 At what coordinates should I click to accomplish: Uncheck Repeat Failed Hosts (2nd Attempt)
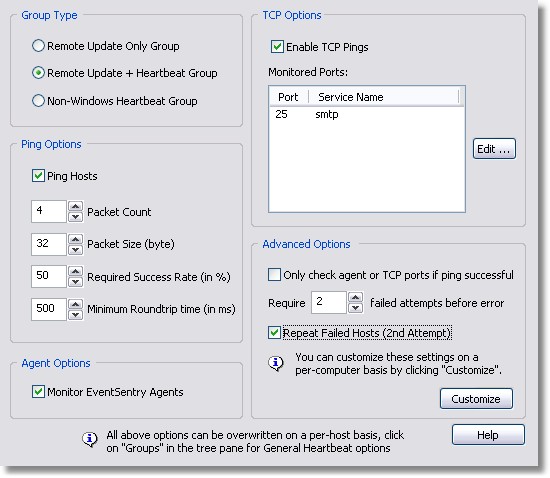click(x=274, y=333)
